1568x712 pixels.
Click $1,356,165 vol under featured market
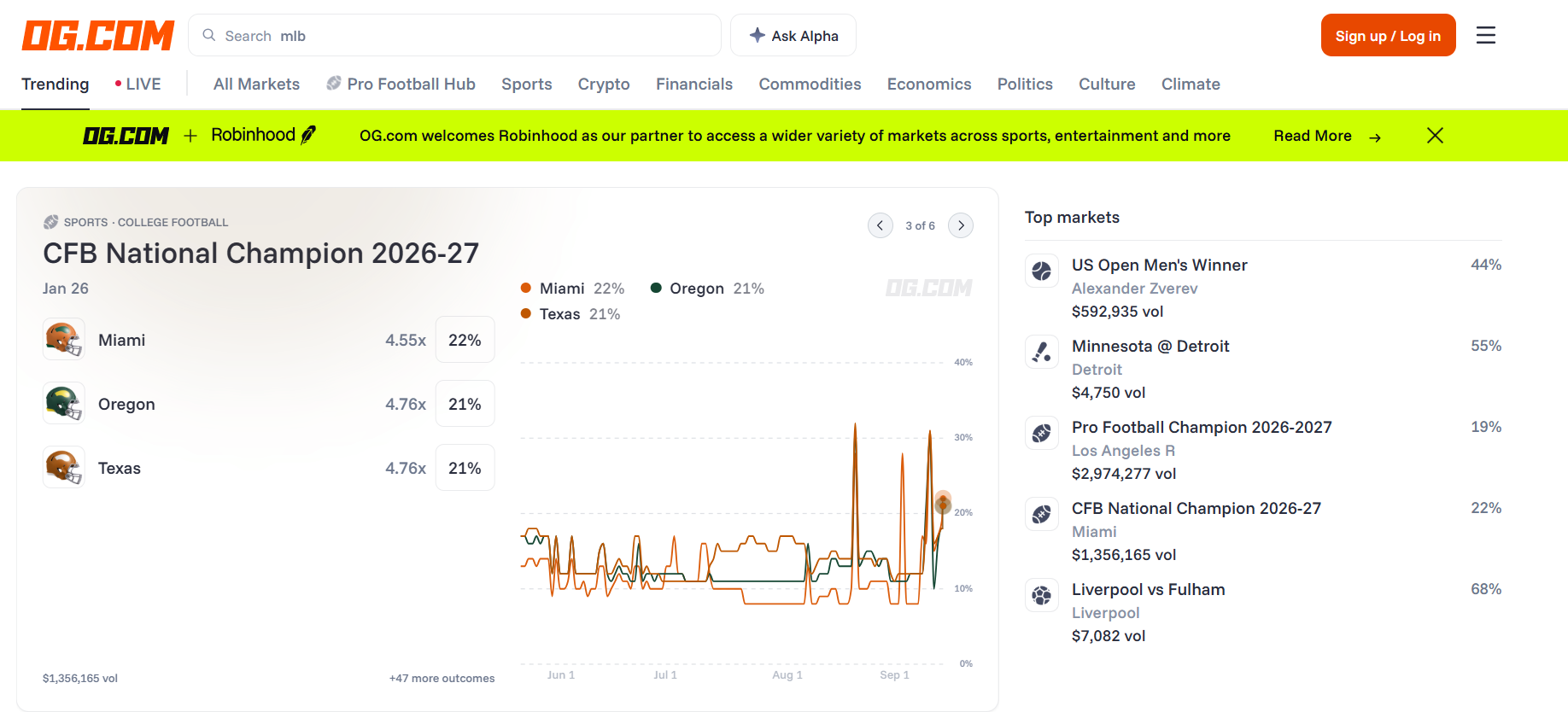[80, 678]
